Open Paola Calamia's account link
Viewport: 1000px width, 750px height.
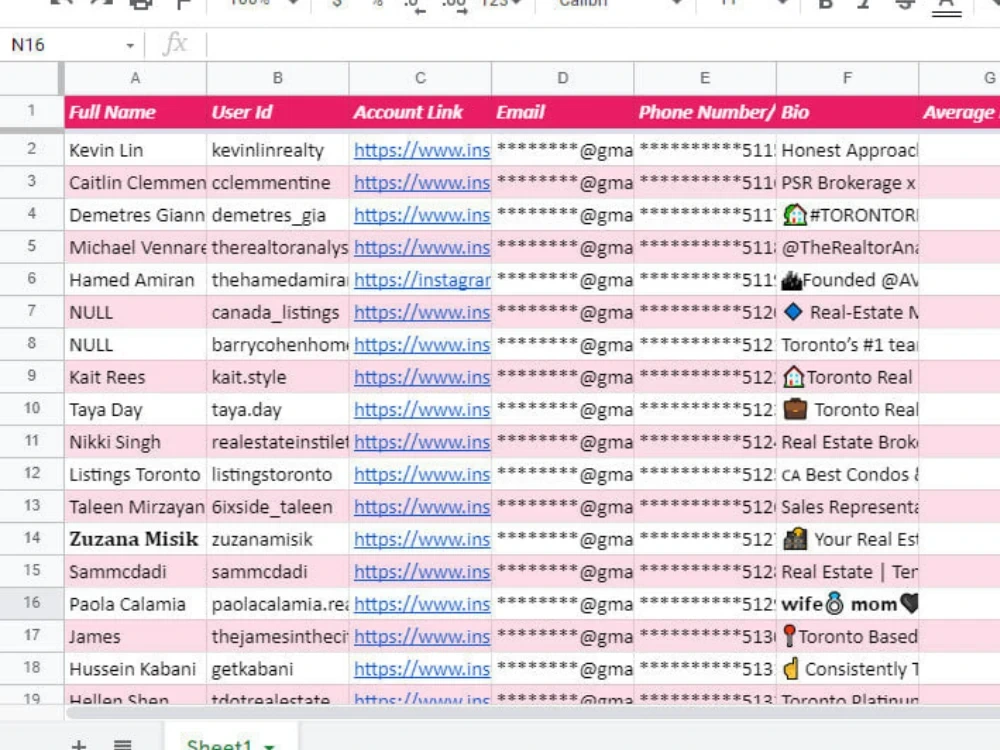click(x=422, y=604)
